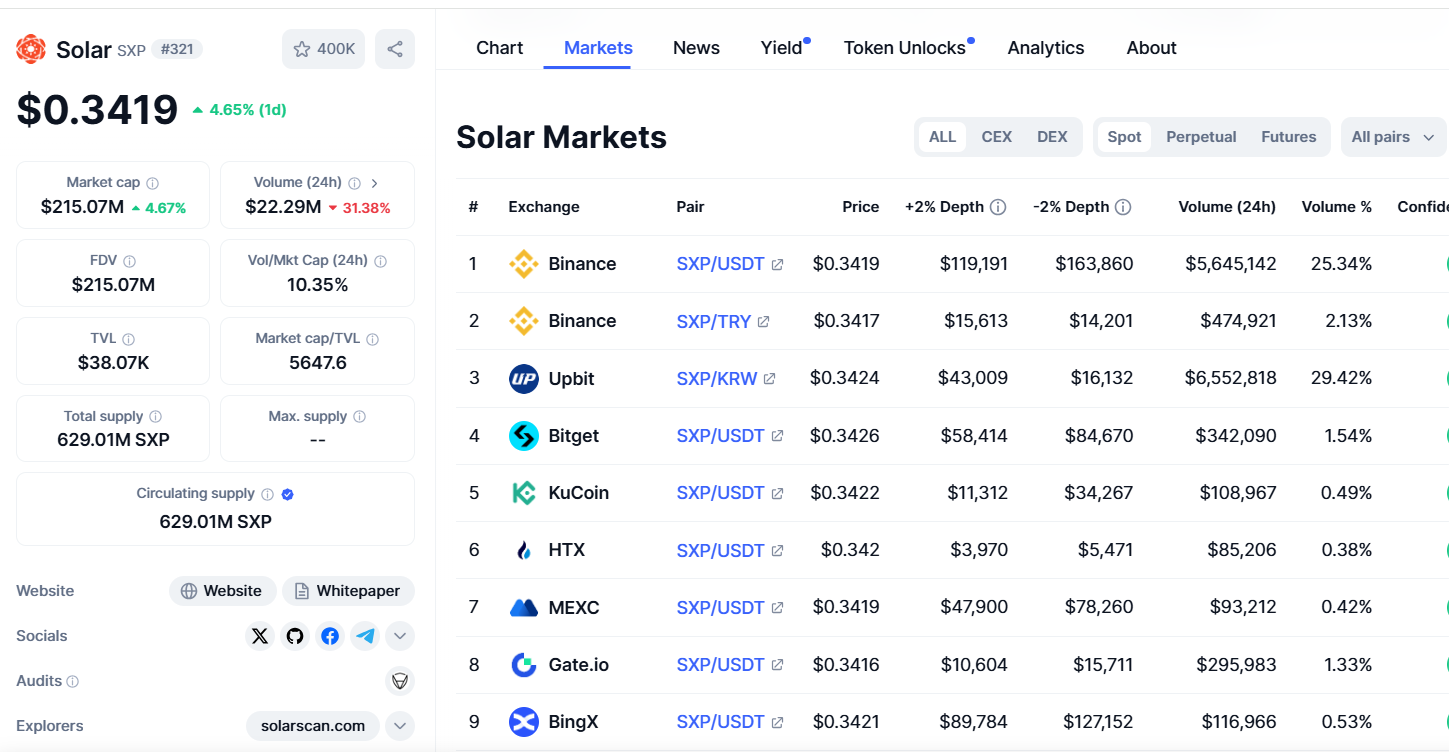This screenshot has height=752, width=1449.
Task: Click the Gate.io exchange logo
Action: 524,665
